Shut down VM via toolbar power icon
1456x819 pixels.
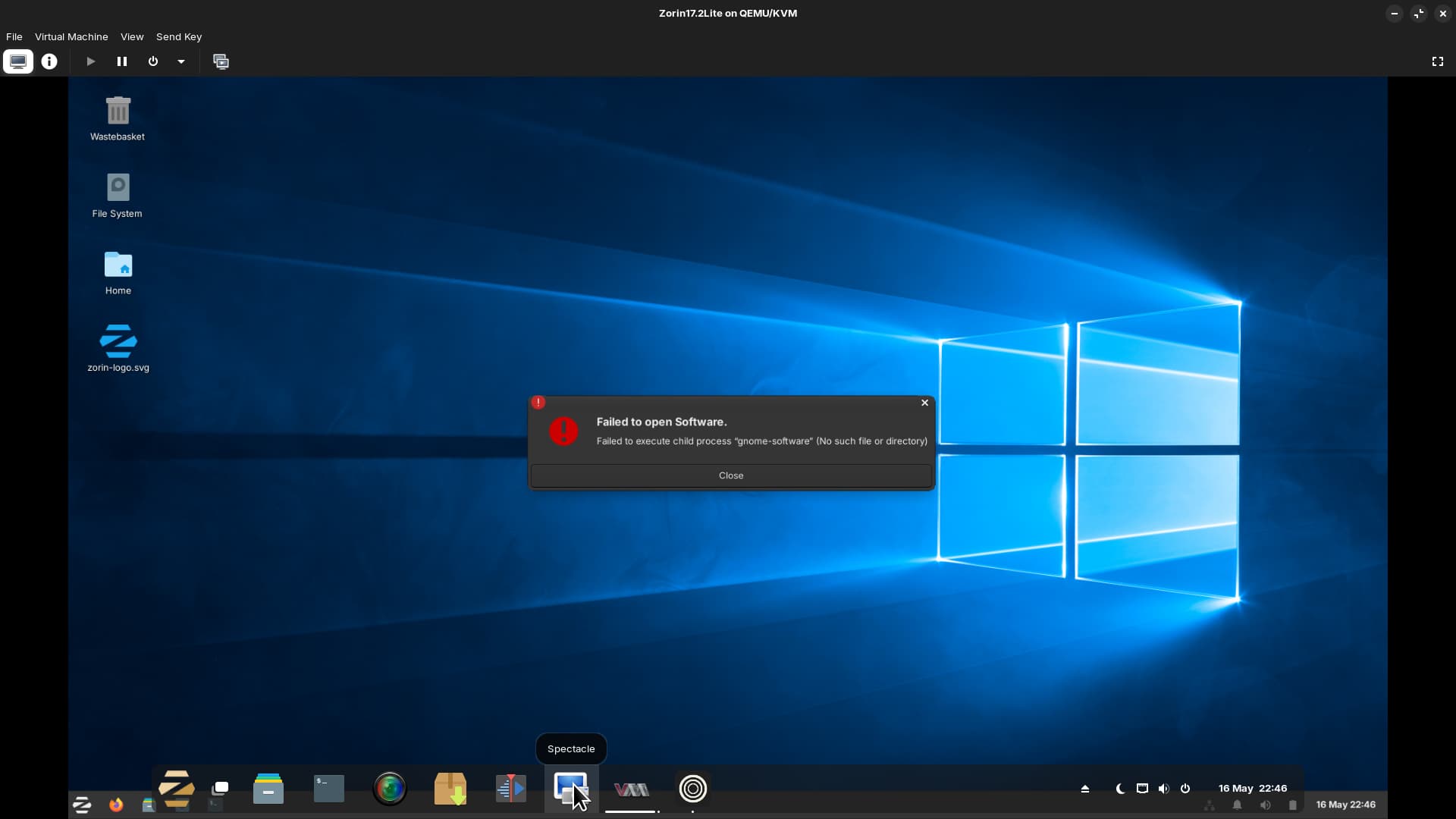click(x=153, y=61)
